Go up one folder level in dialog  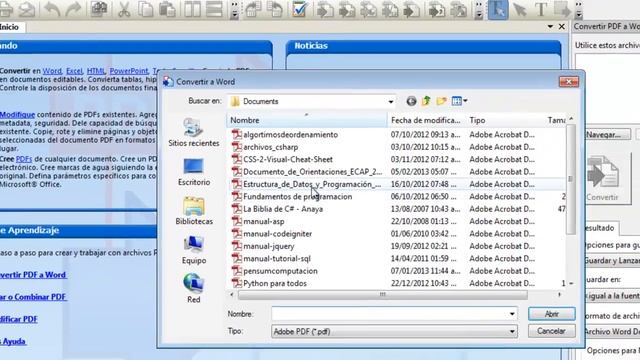pyautogui.click(x=426, y=101)
